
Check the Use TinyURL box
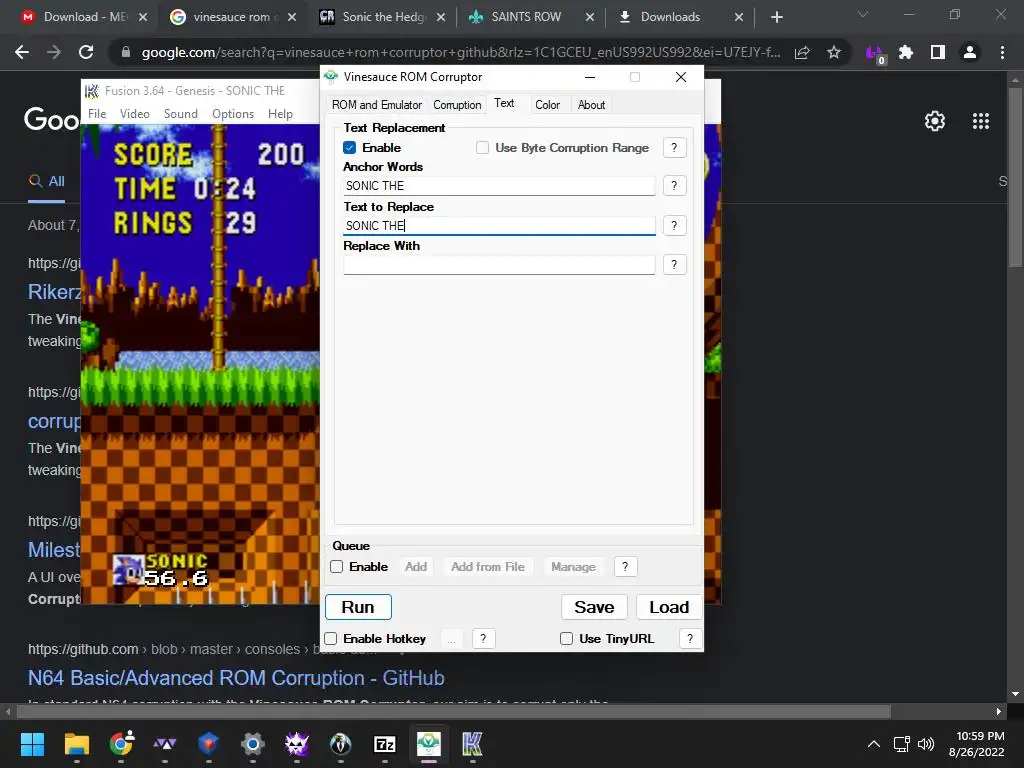click(x=567, y=639)
